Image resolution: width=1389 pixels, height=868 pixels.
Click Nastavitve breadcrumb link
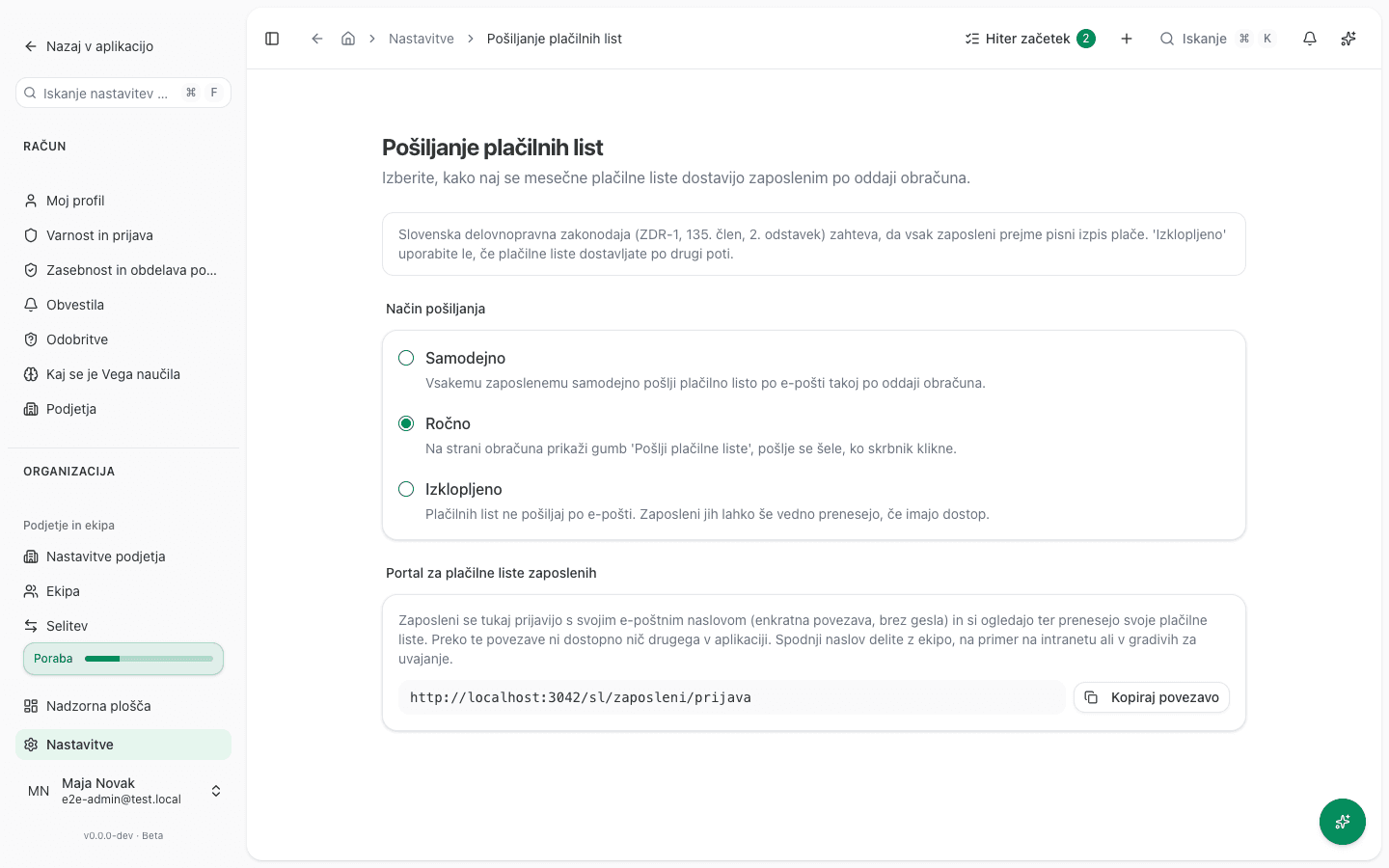tap(422, 39)
